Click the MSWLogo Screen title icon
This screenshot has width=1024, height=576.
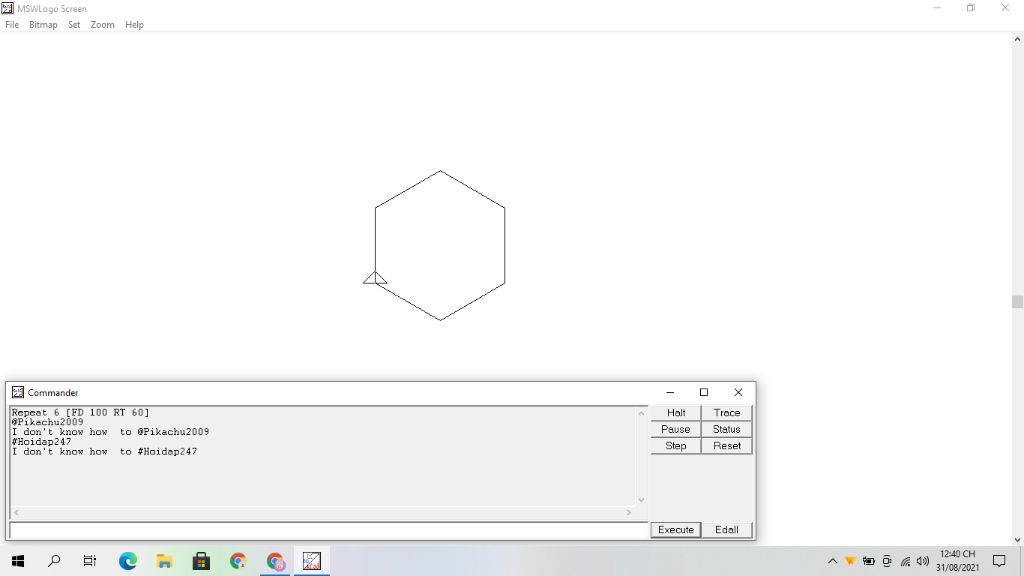(x=7, y=8)
